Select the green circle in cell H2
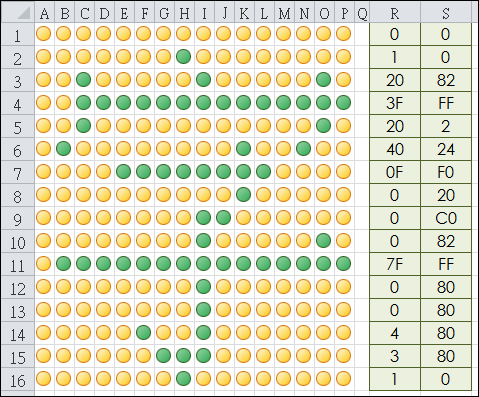Screen dimensions: 479x397 click(183, 57)
